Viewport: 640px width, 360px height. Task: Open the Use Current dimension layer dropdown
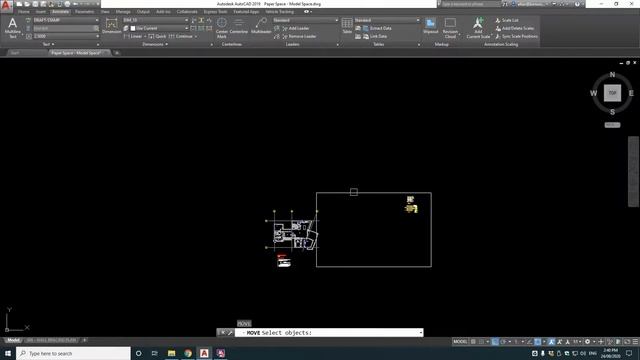(x=159, y=28)
